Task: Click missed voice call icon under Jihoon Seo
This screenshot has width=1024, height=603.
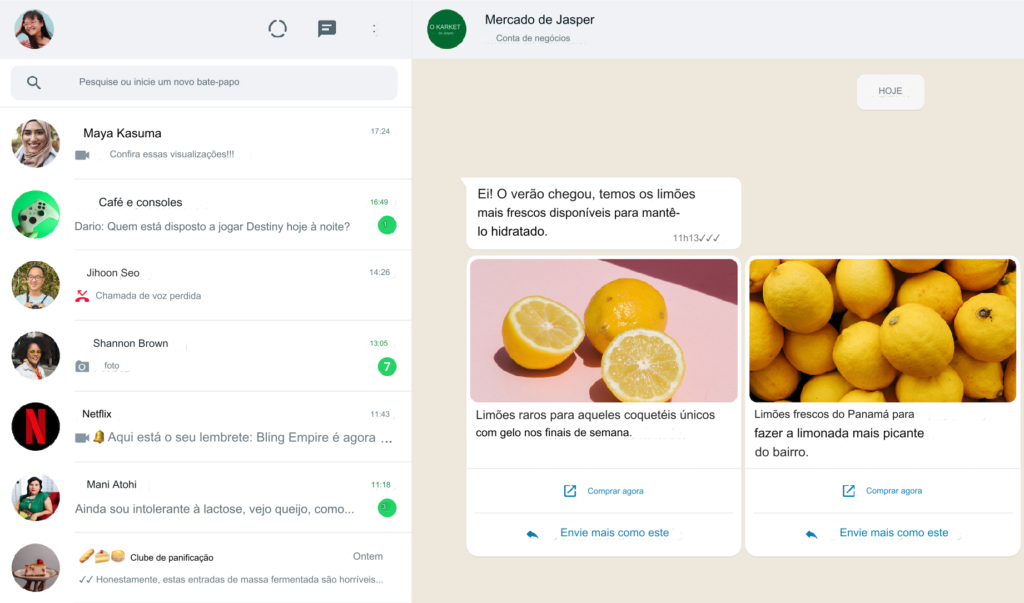Action: [x=82, y=296]
